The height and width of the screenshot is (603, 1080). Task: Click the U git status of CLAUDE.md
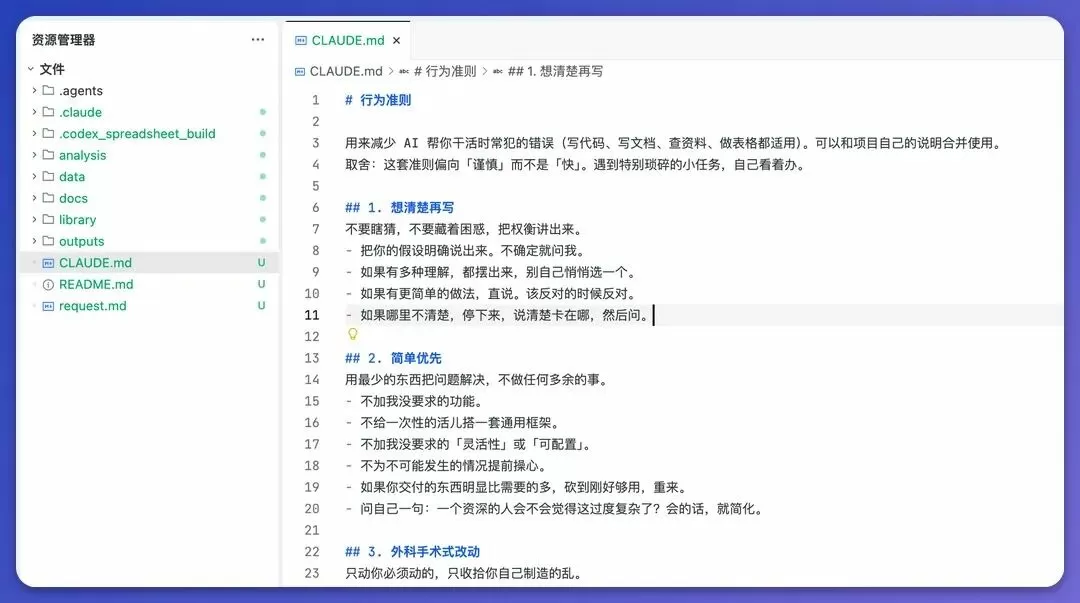(262, 263)
